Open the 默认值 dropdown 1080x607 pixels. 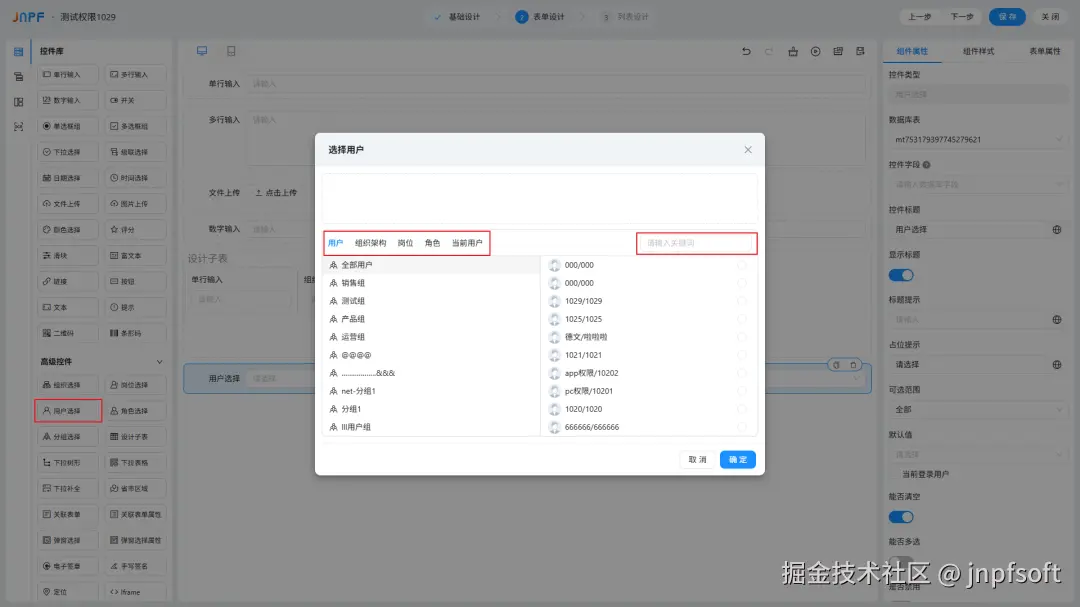[977, 453]
